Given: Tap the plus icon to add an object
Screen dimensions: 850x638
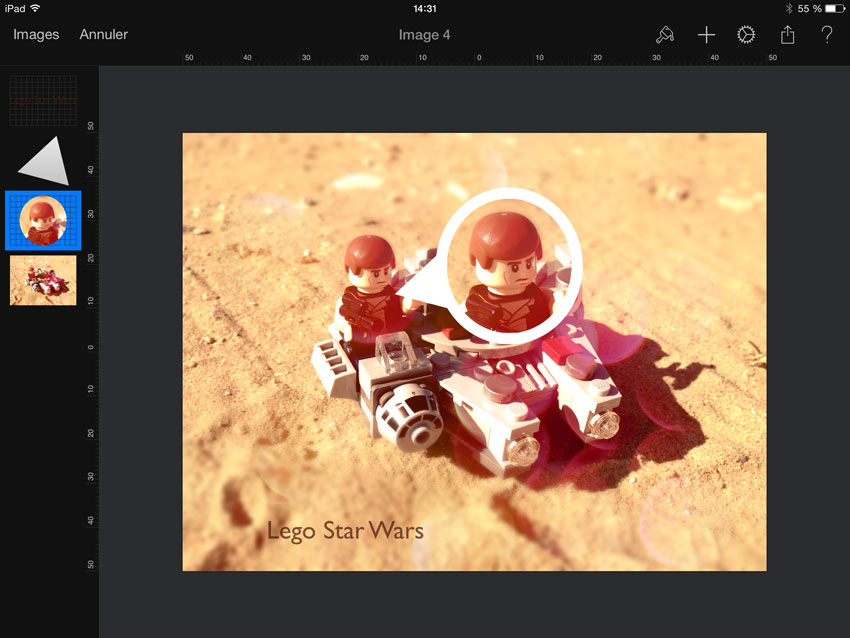Looking at the screenshot, I should 706,35.
